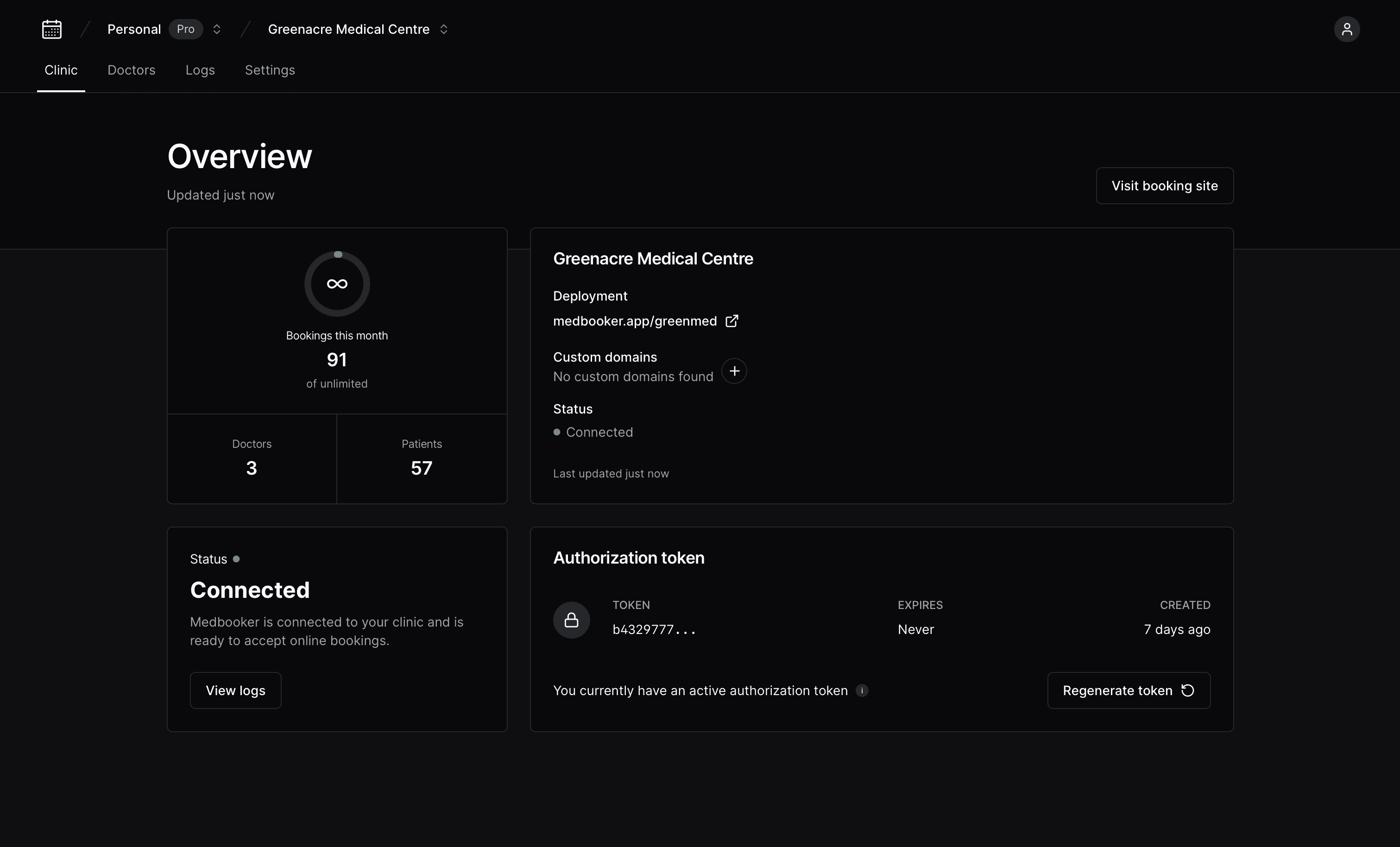This screenshot has width=1400, height=847.
Task: Click the refresh icon on Regenerate token
Action: click(1188, 690)
